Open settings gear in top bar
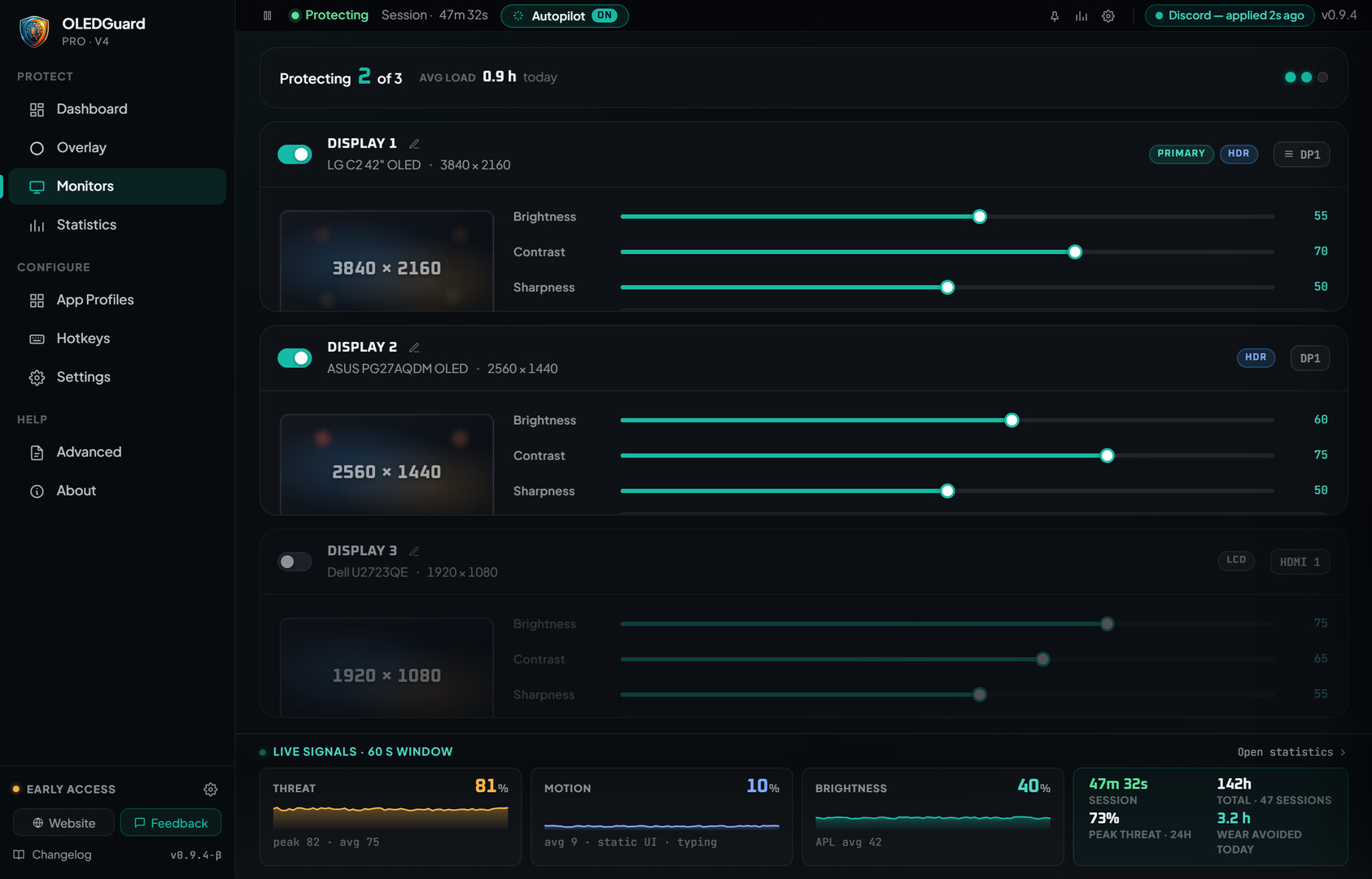Screen dimensions: 1372x879 coord(1108,15)
